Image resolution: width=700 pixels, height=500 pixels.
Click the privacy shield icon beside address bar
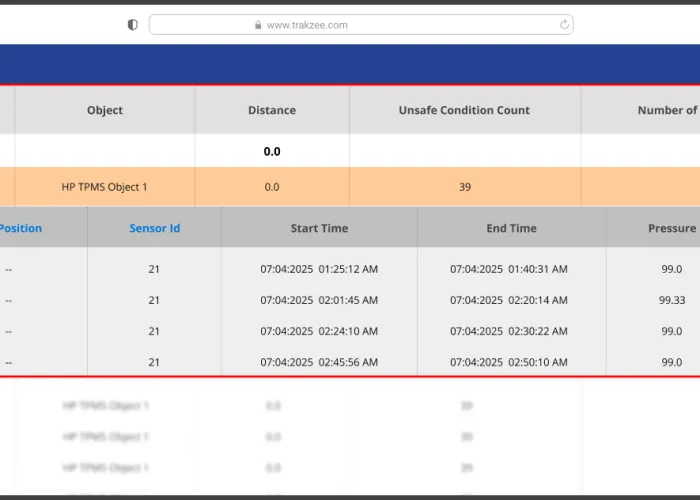pyautogui.click(x=132, y=25)
